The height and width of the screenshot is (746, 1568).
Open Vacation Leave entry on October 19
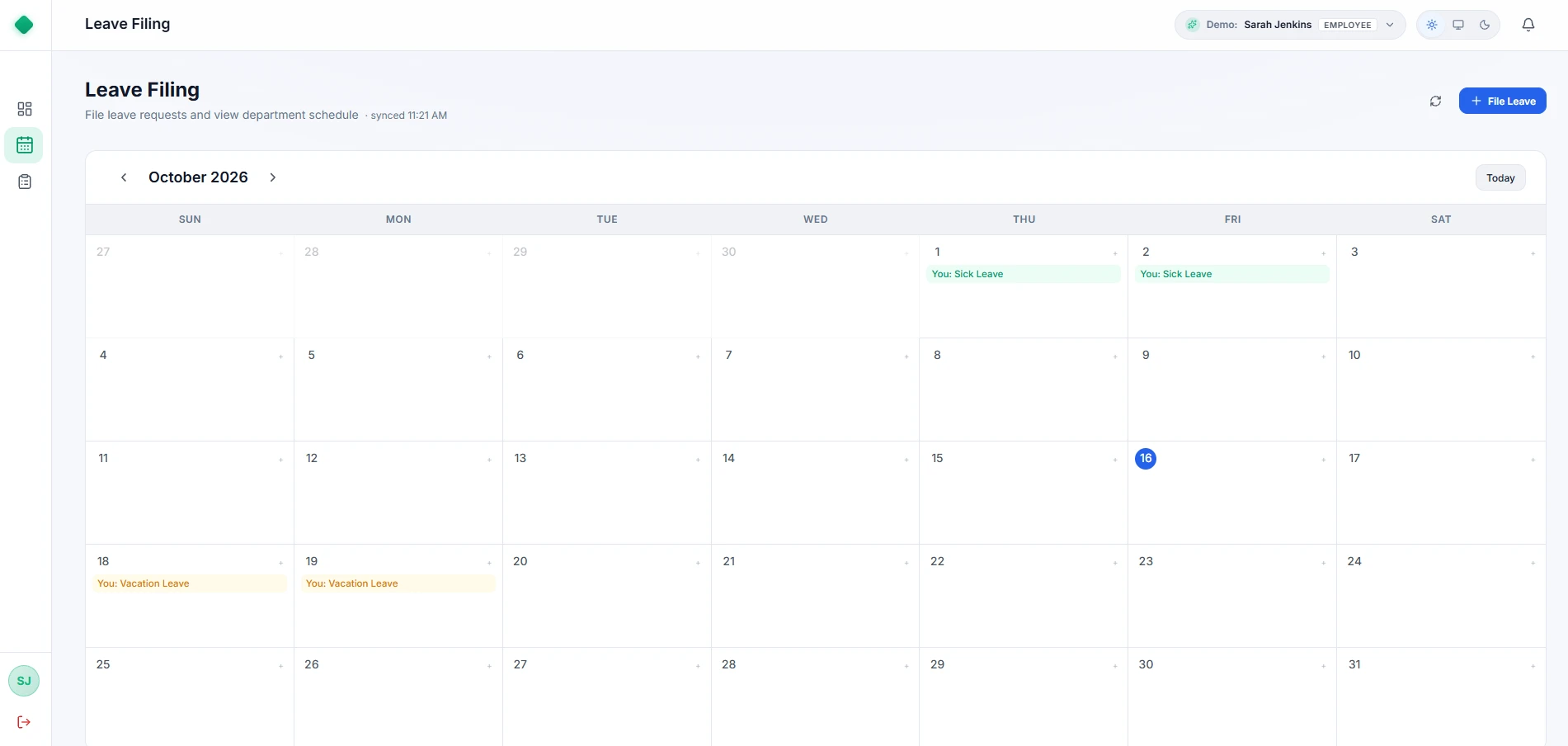tap(398, 583)
